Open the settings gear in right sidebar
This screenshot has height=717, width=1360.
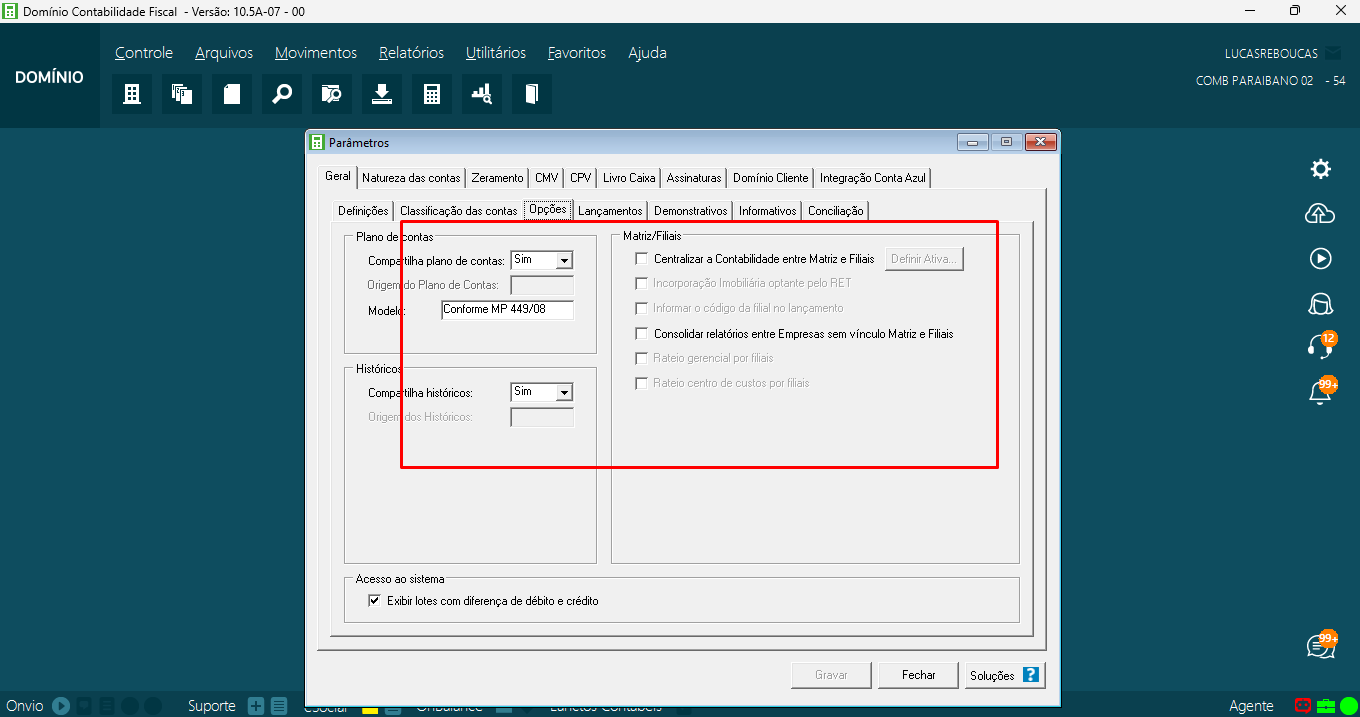click(1320, 169)
